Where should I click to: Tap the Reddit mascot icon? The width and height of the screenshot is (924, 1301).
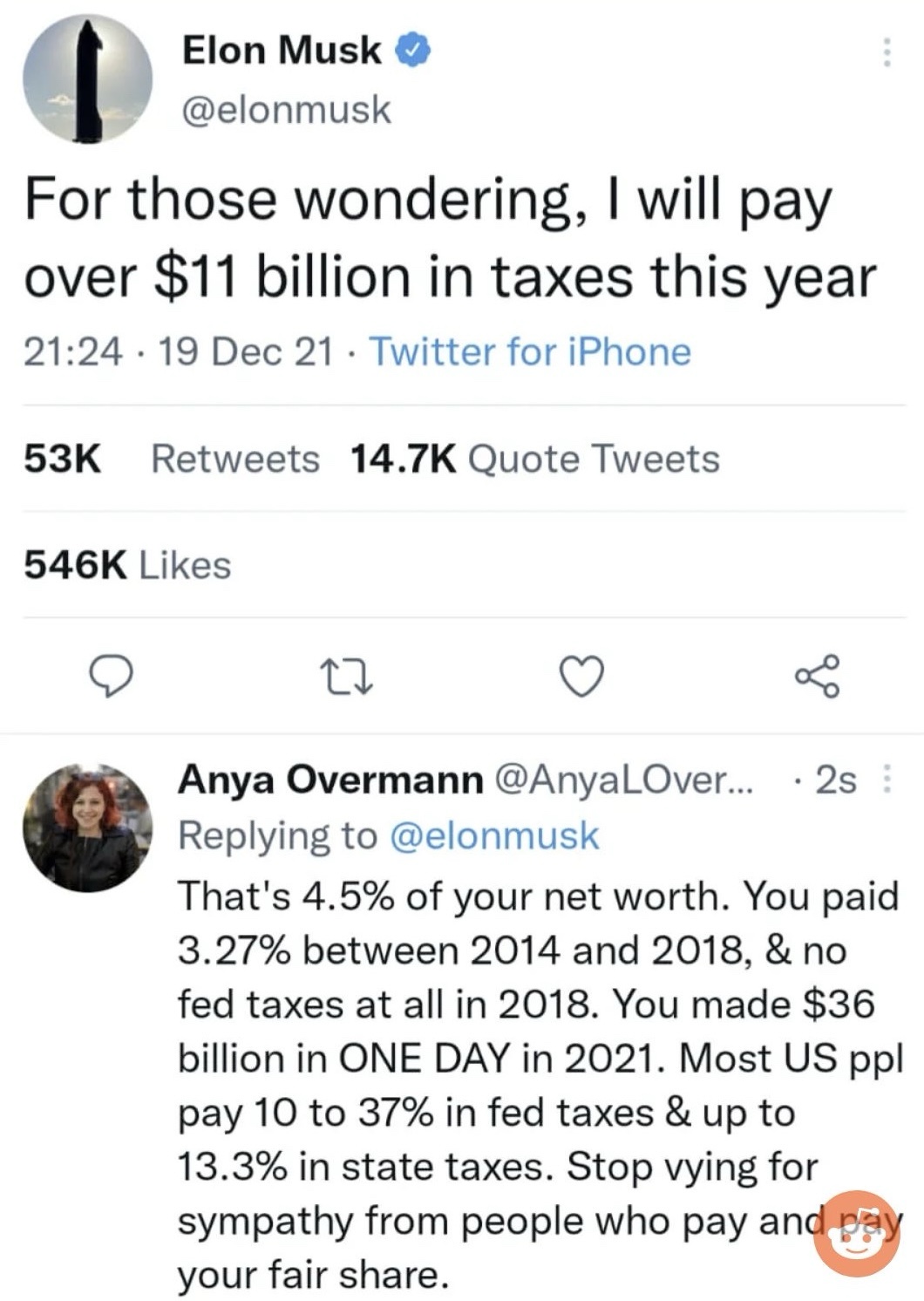[x=857, y=1233]
